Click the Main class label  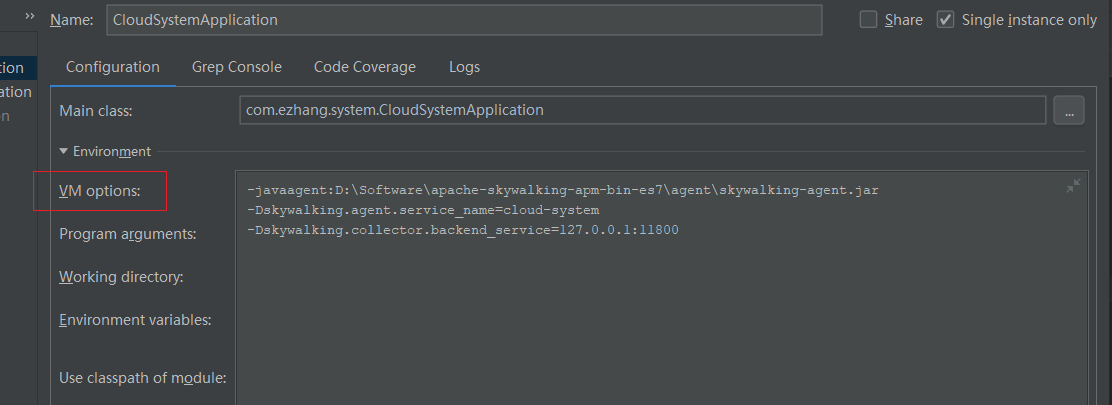coord(96,111)
